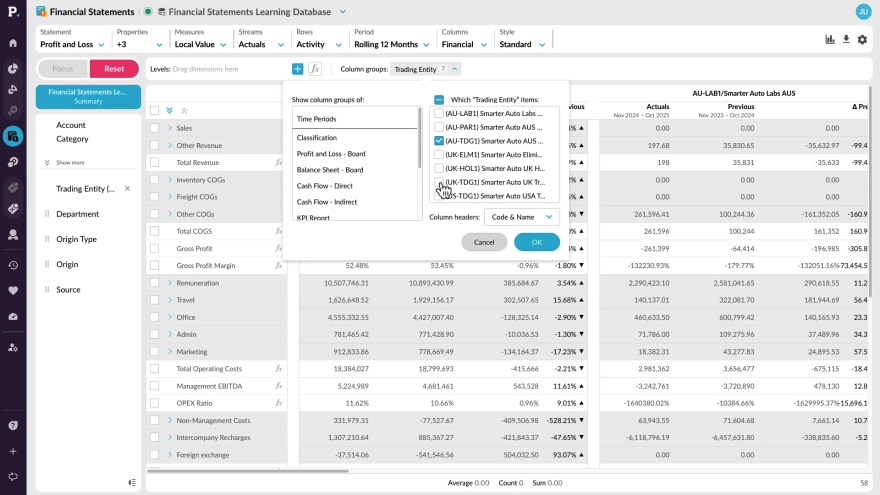This screenshot has height=495, width=880.
Task: Open the chart view icon in top right
Action: point(829,39)
